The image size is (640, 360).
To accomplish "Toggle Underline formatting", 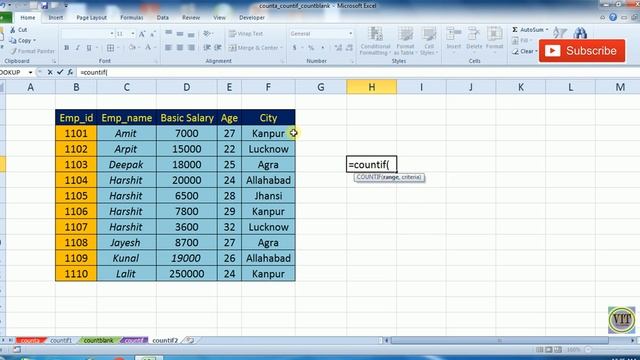I will 89,48.
